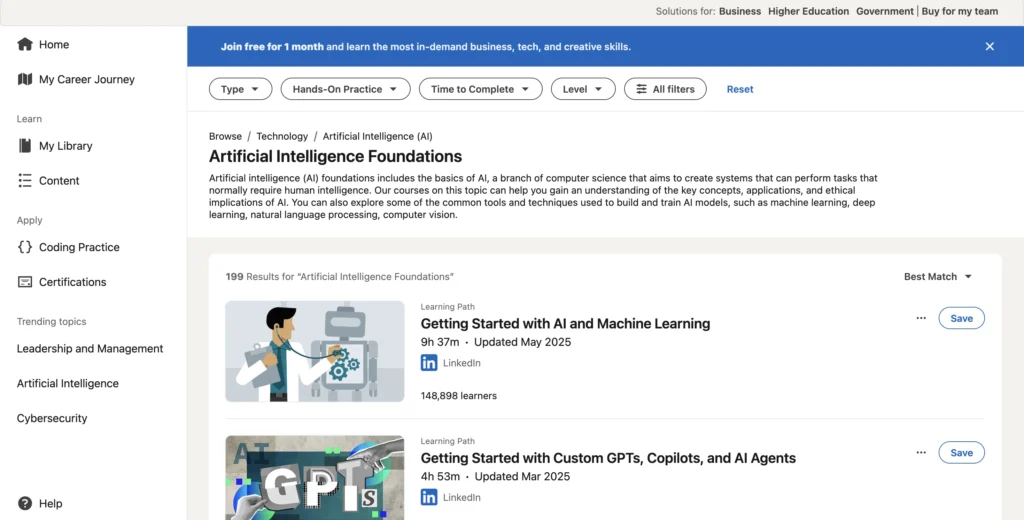Viewport: 1024px width, 520px height.
Task: Click LinkedIn logo under Custom GPTs path
Action: tap(429, 497)
